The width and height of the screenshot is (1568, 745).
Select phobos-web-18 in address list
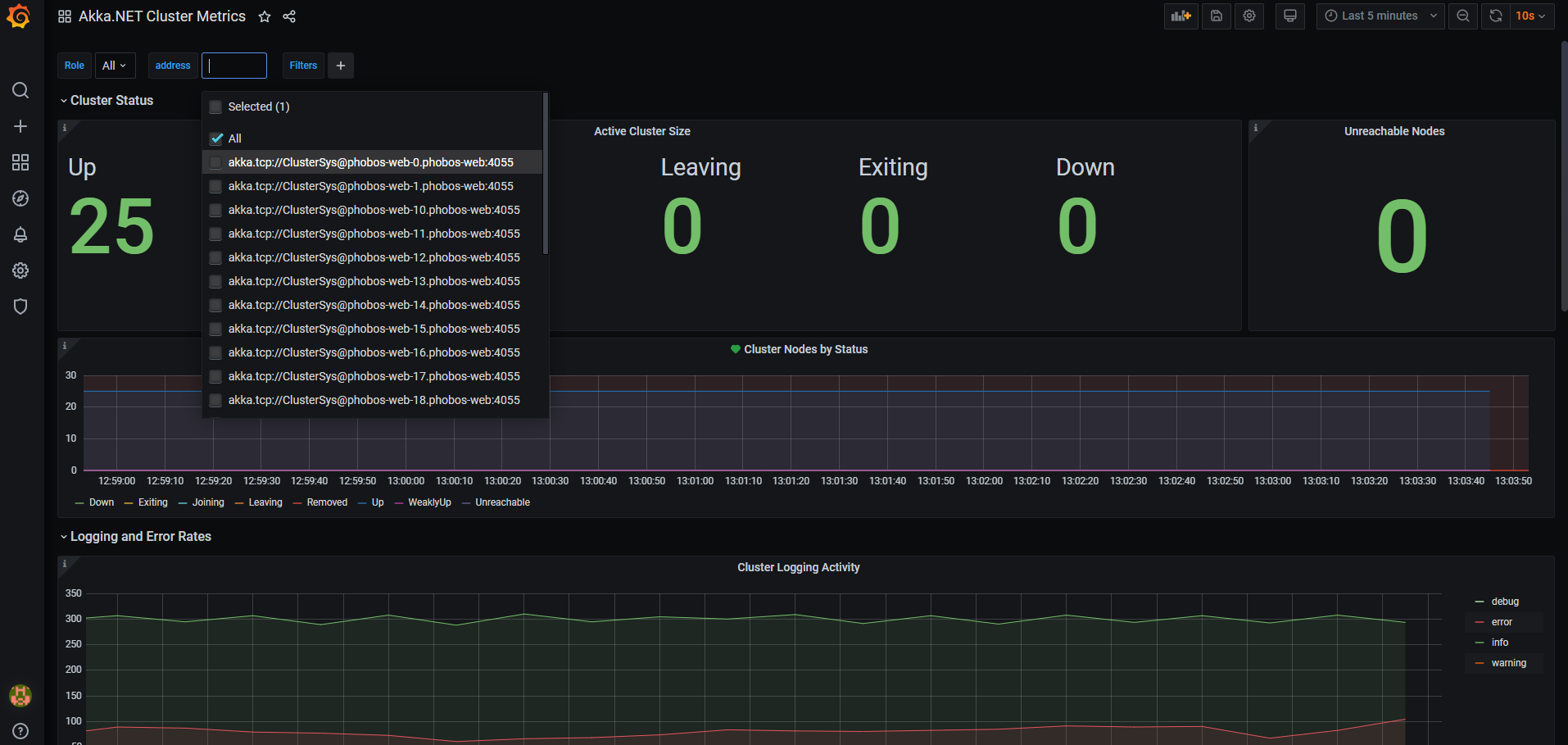pos(372,400)
